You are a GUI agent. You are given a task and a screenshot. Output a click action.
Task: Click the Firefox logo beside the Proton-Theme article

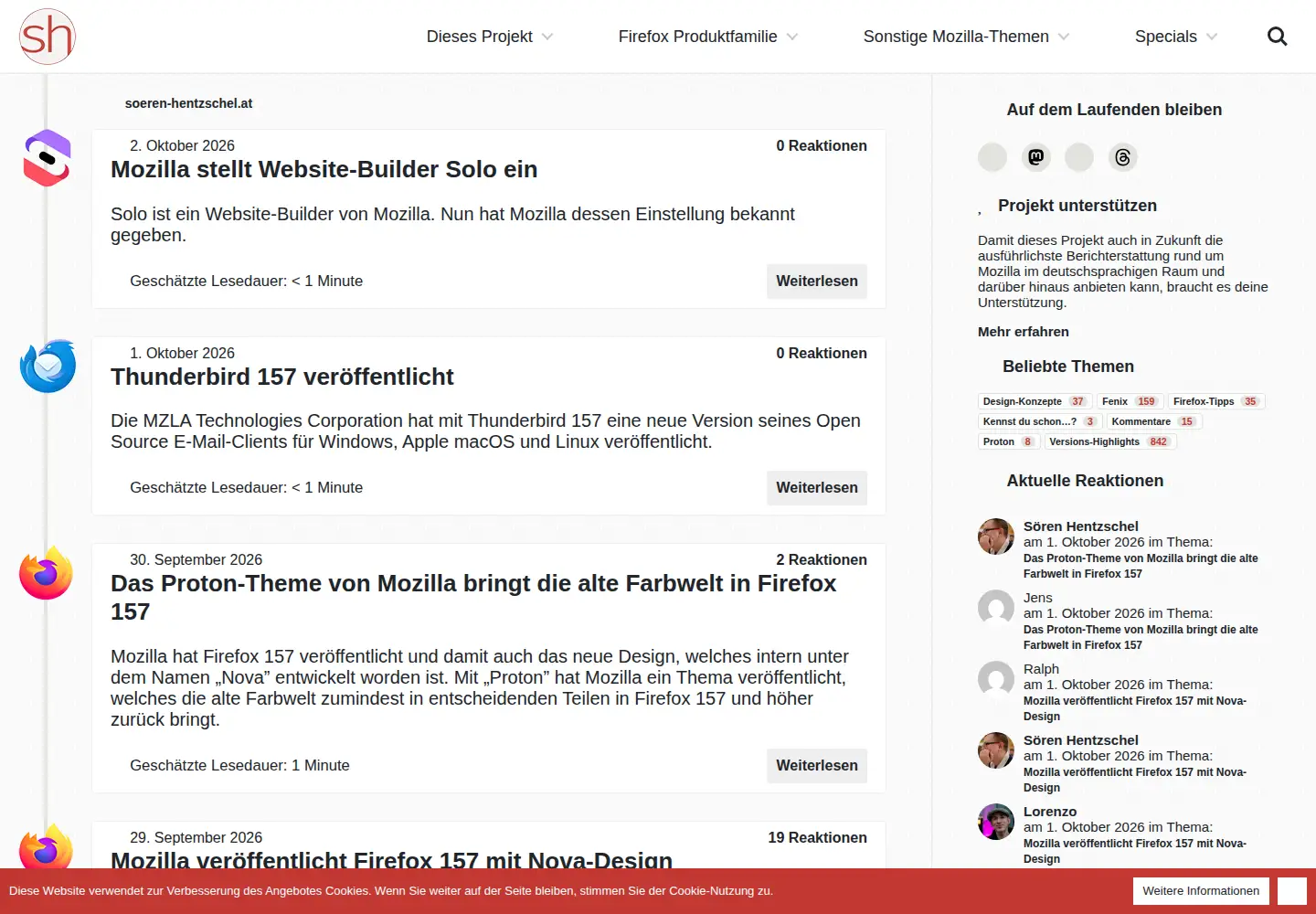coord(47,573)
